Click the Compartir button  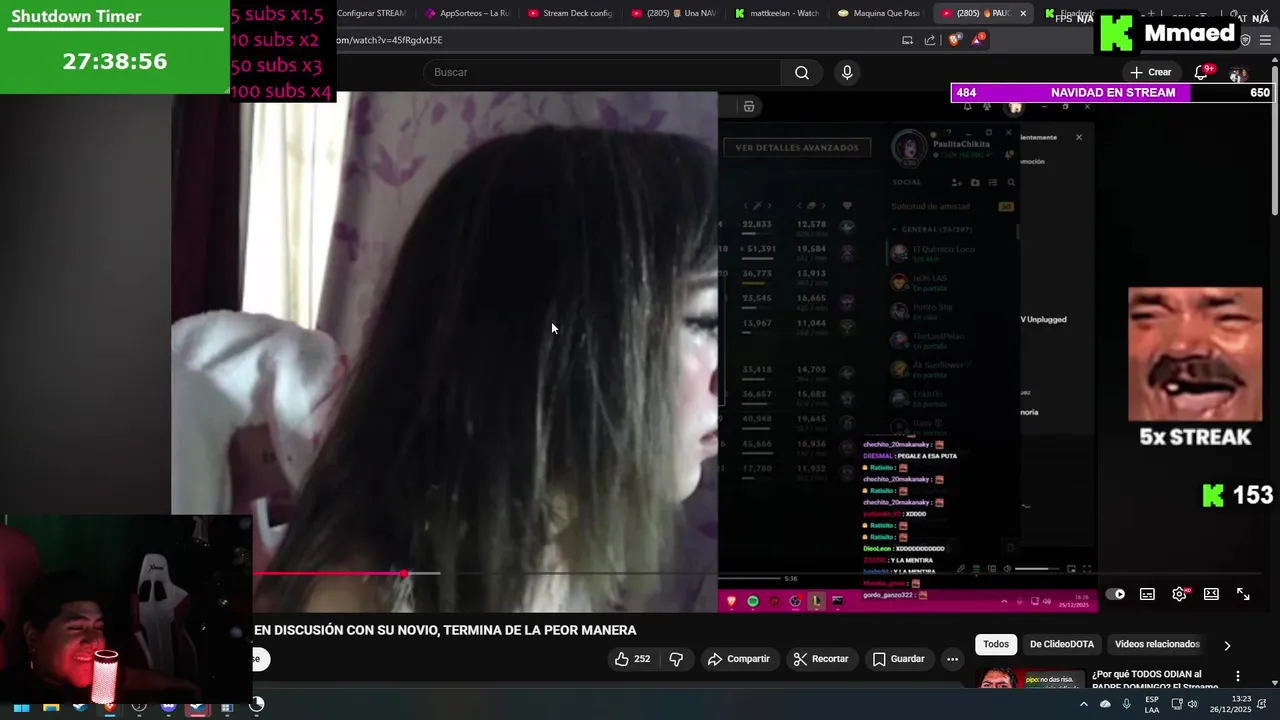click(x=739, y=659)
